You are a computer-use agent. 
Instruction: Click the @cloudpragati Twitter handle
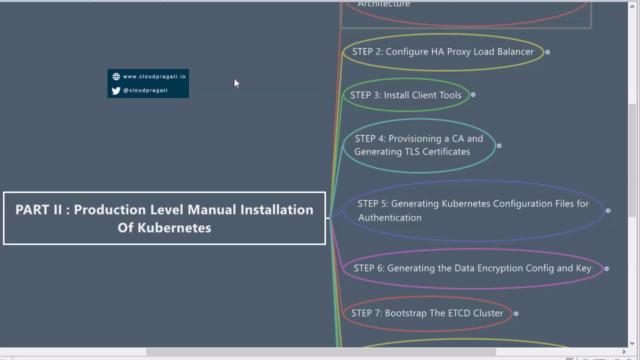145,90
